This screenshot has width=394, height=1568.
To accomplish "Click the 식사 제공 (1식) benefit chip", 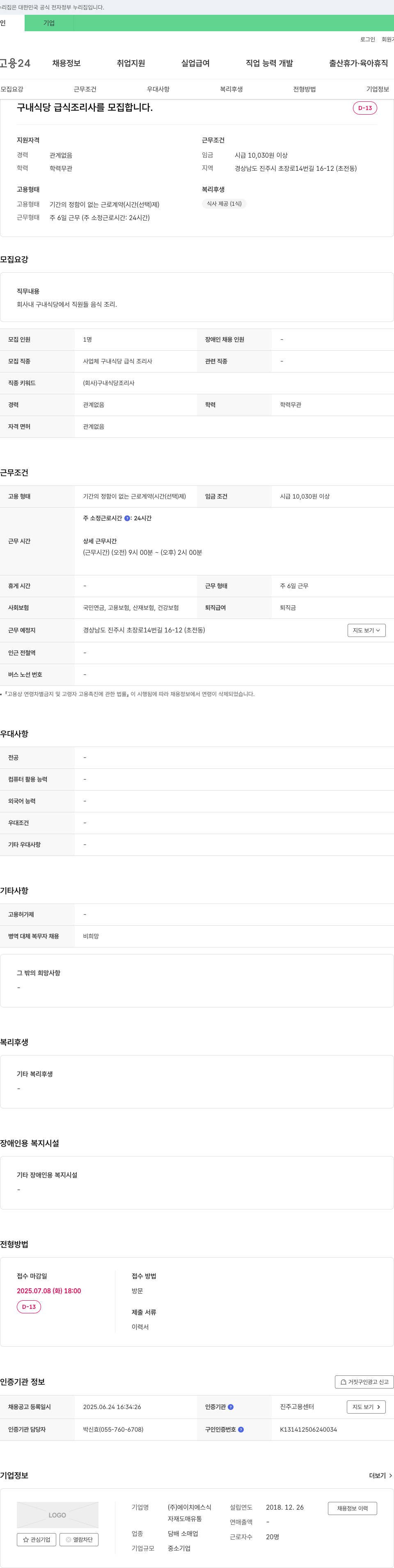I will (x=224, y=204).
